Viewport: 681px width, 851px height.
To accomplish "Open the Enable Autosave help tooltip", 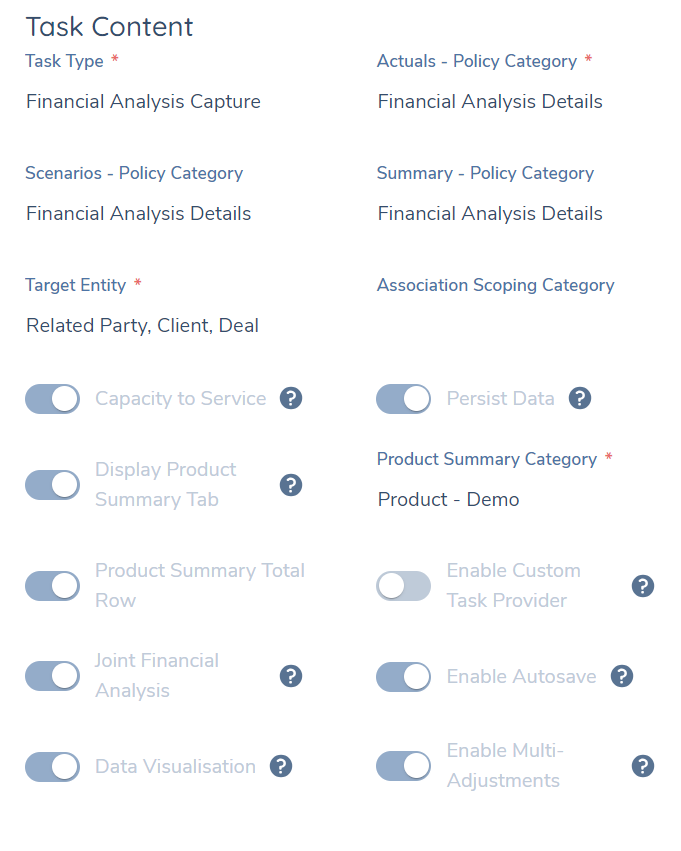I will coord(622,676).
